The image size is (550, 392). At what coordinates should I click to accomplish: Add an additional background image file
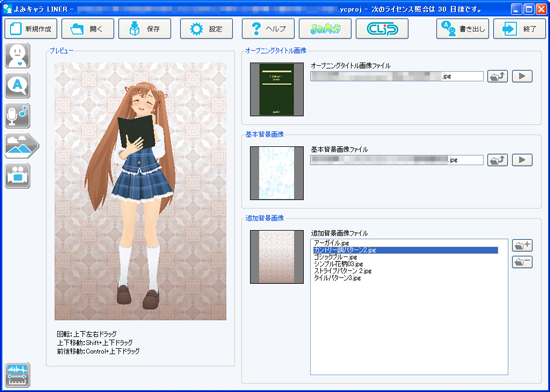pyautogui.click(x=522, y=245)
